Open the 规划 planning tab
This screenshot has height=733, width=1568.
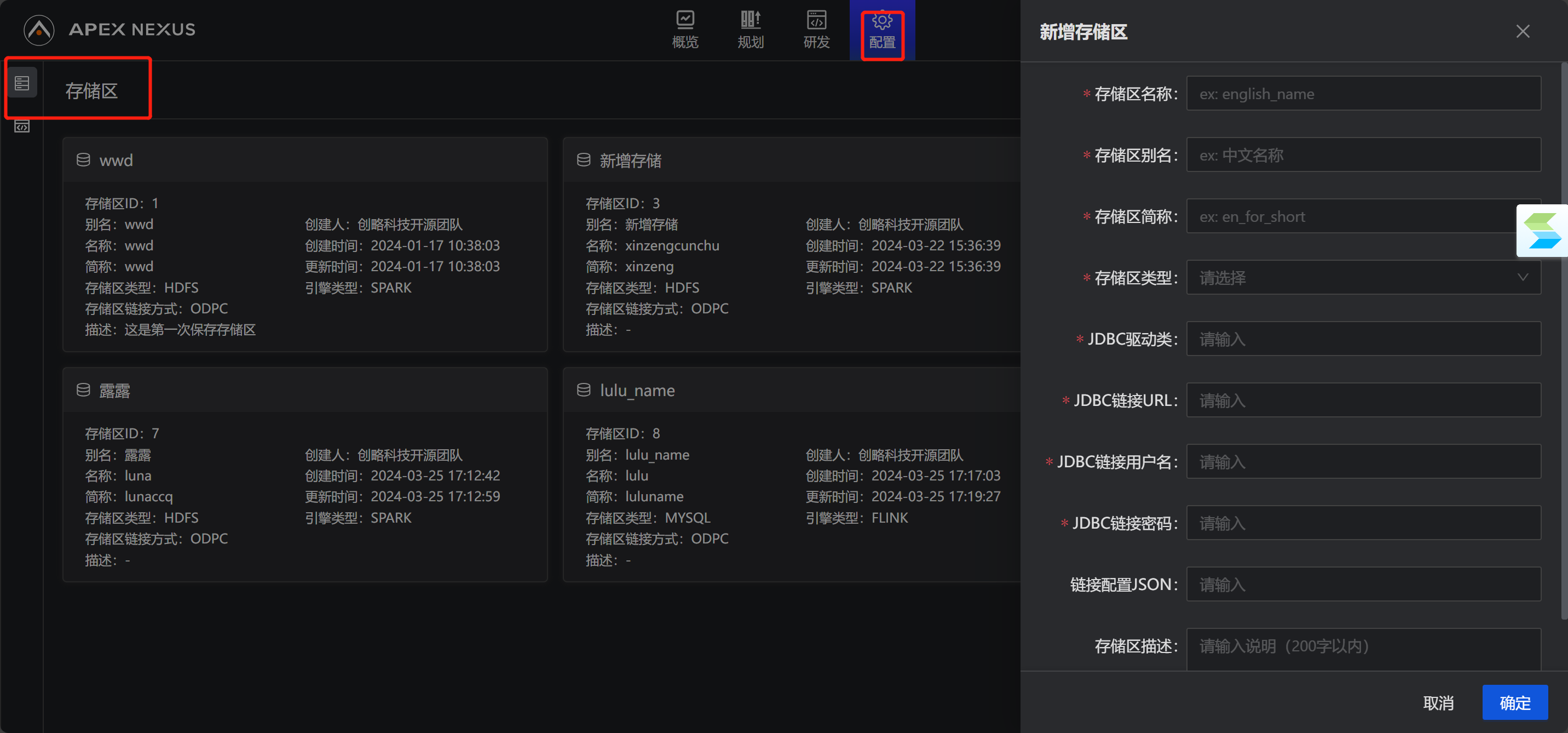(751, 29)
